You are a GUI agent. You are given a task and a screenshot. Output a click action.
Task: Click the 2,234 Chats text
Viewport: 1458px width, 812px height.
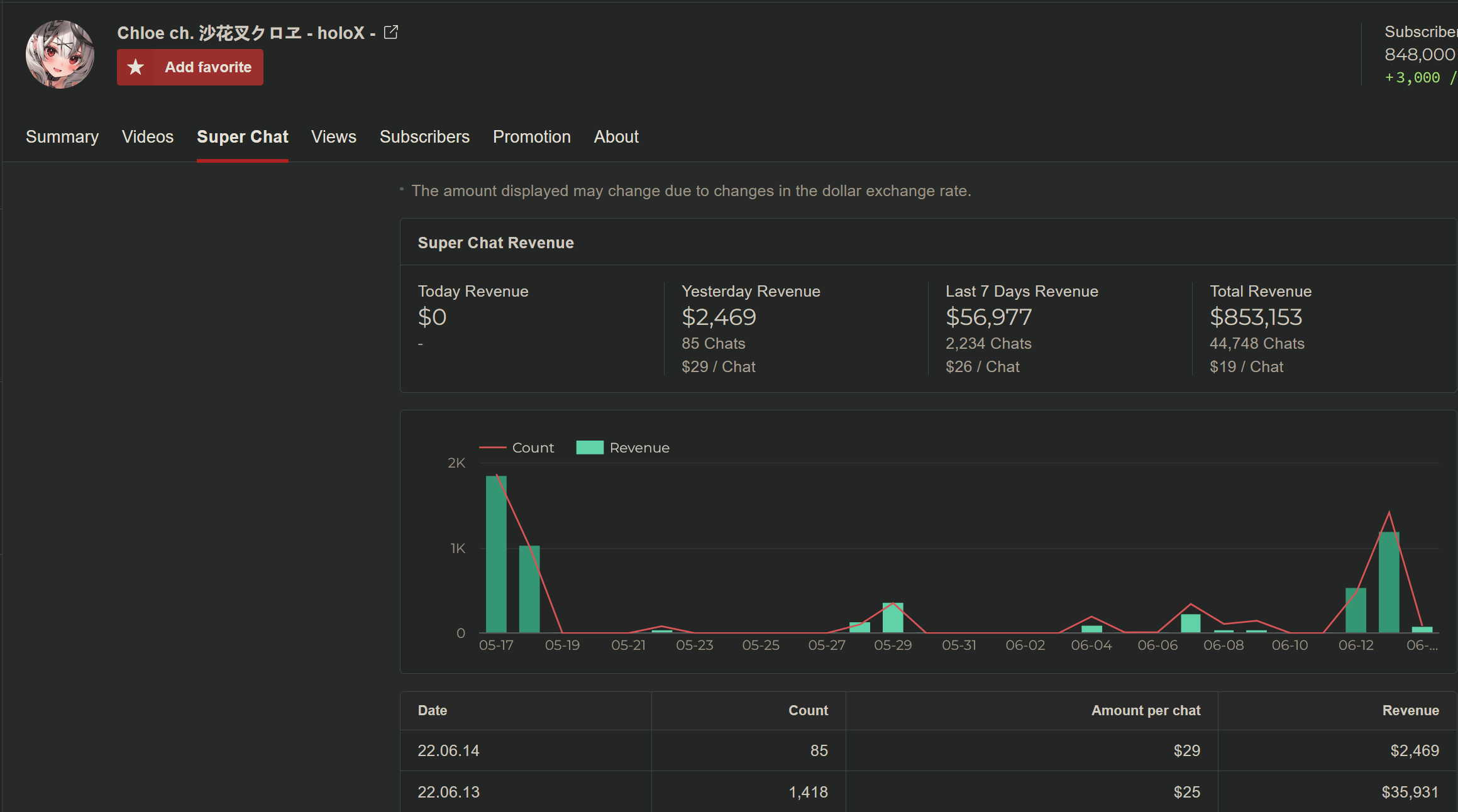tap(988, 343)
